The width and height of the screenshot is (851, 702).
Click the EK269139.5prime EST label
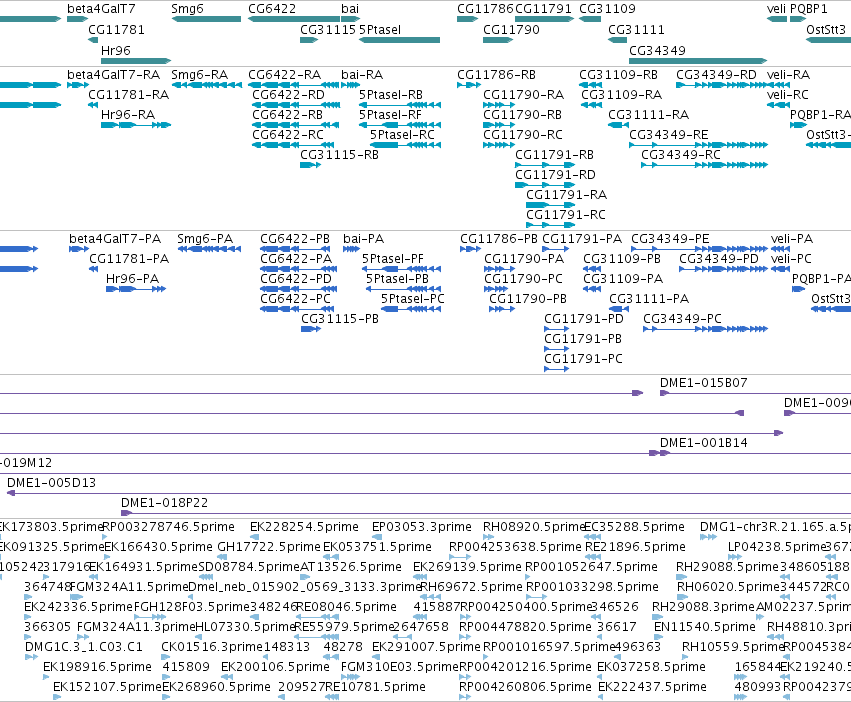467,567
